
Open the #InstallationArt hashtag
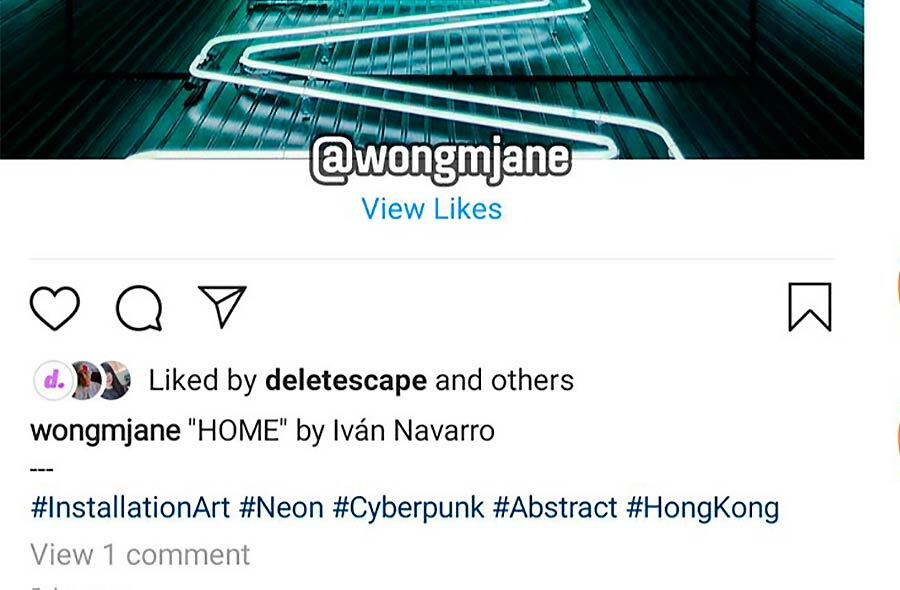(130, 508)
